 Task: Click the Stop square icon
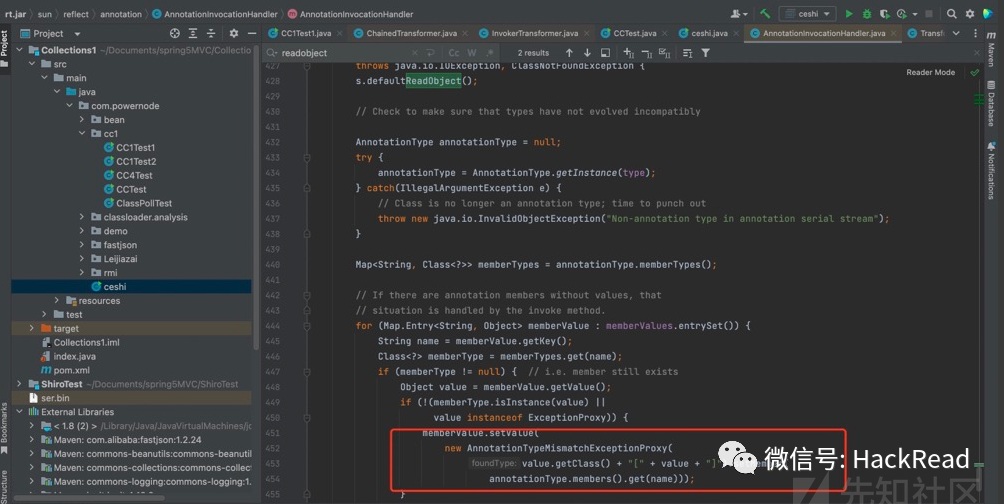[x=928, y=13]
